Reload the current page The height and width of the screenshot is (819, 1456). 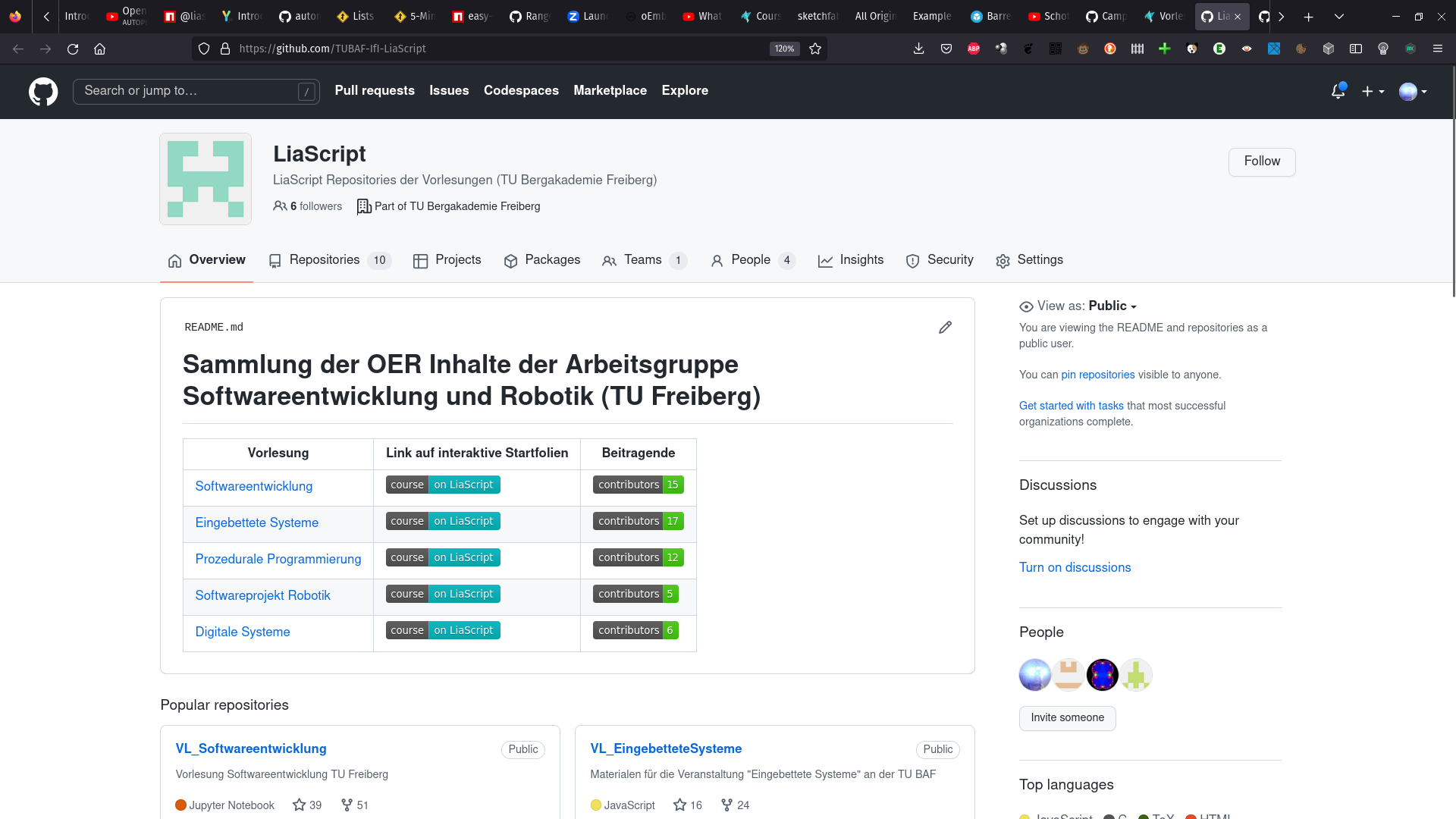click(73, 49)
